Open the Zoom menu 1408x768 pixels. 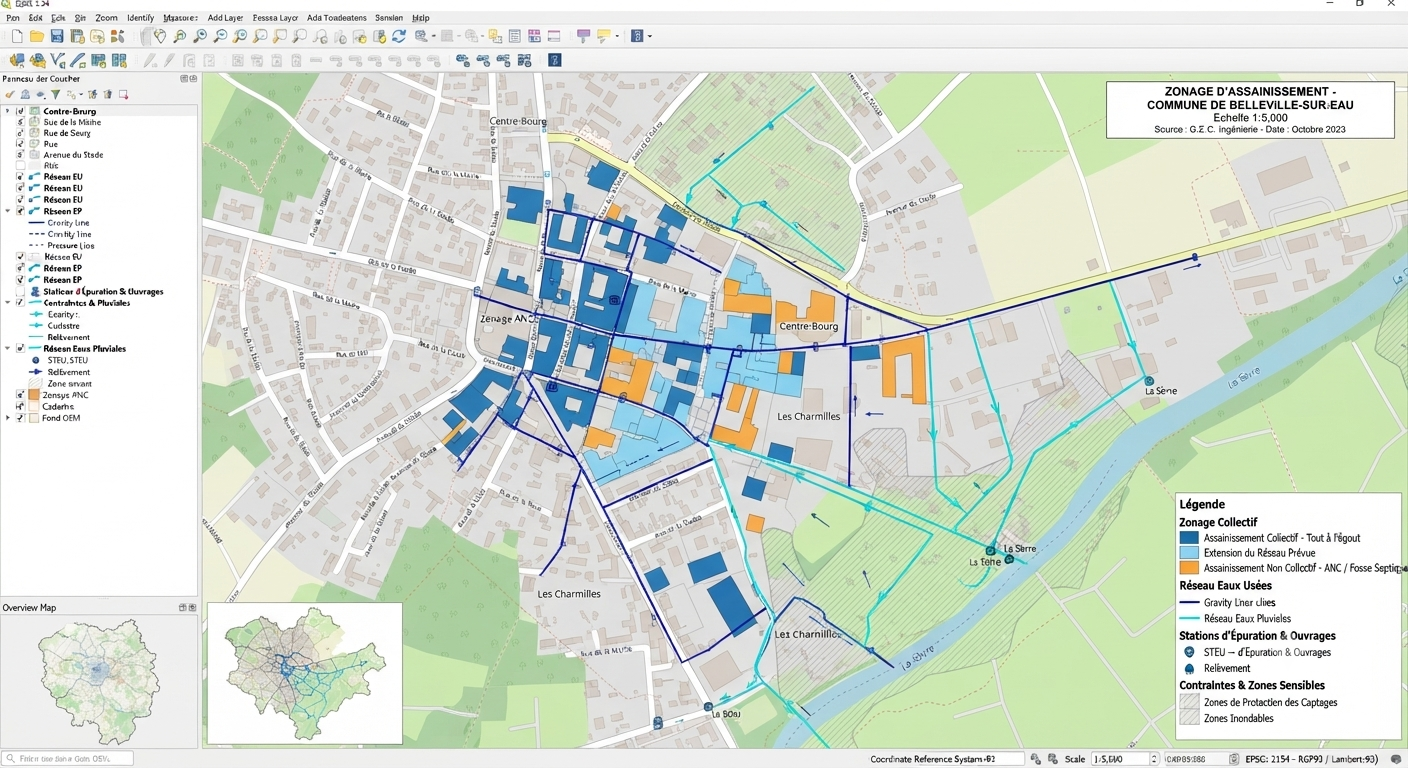106,18
